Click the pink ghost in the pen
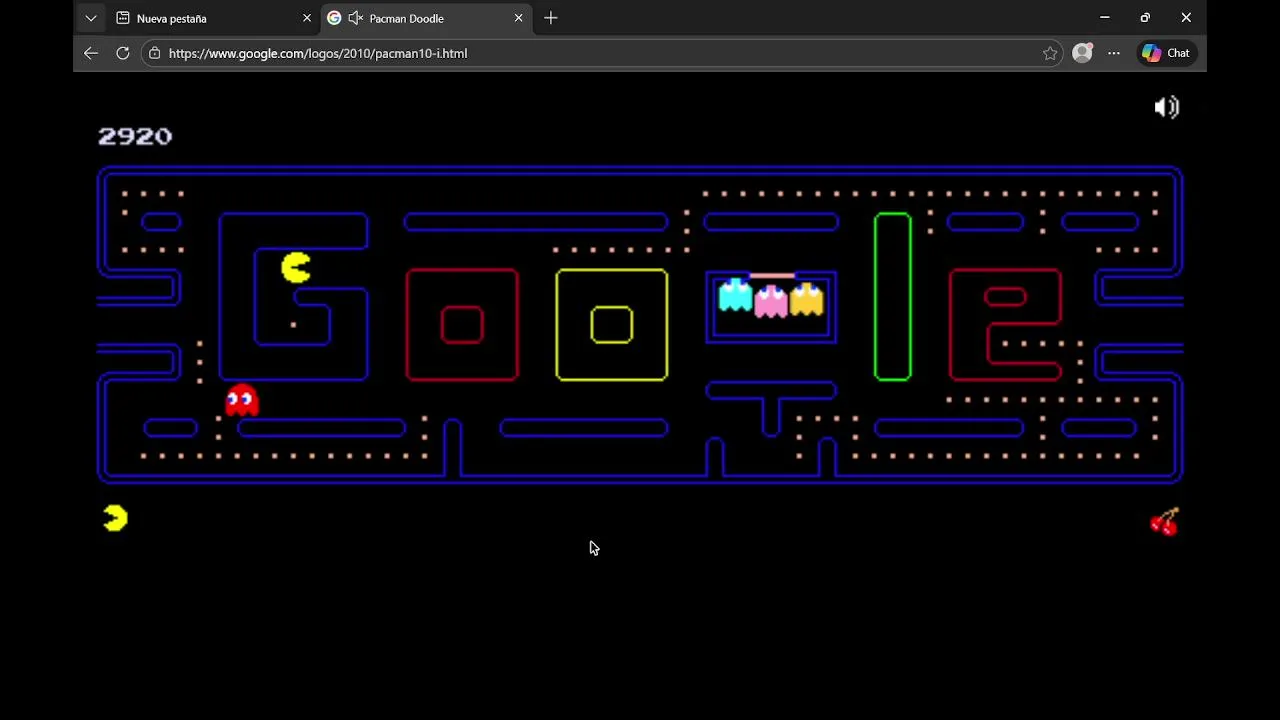 click(x=771, y=300)
